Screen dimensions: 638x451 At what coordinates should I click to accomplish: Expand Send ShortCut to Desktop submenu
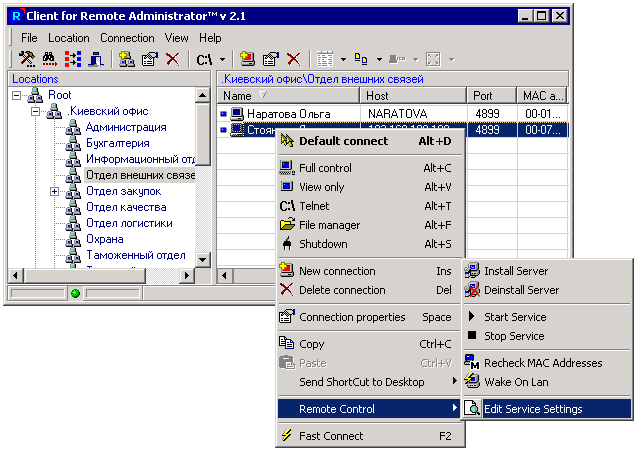tap(370, 382)
